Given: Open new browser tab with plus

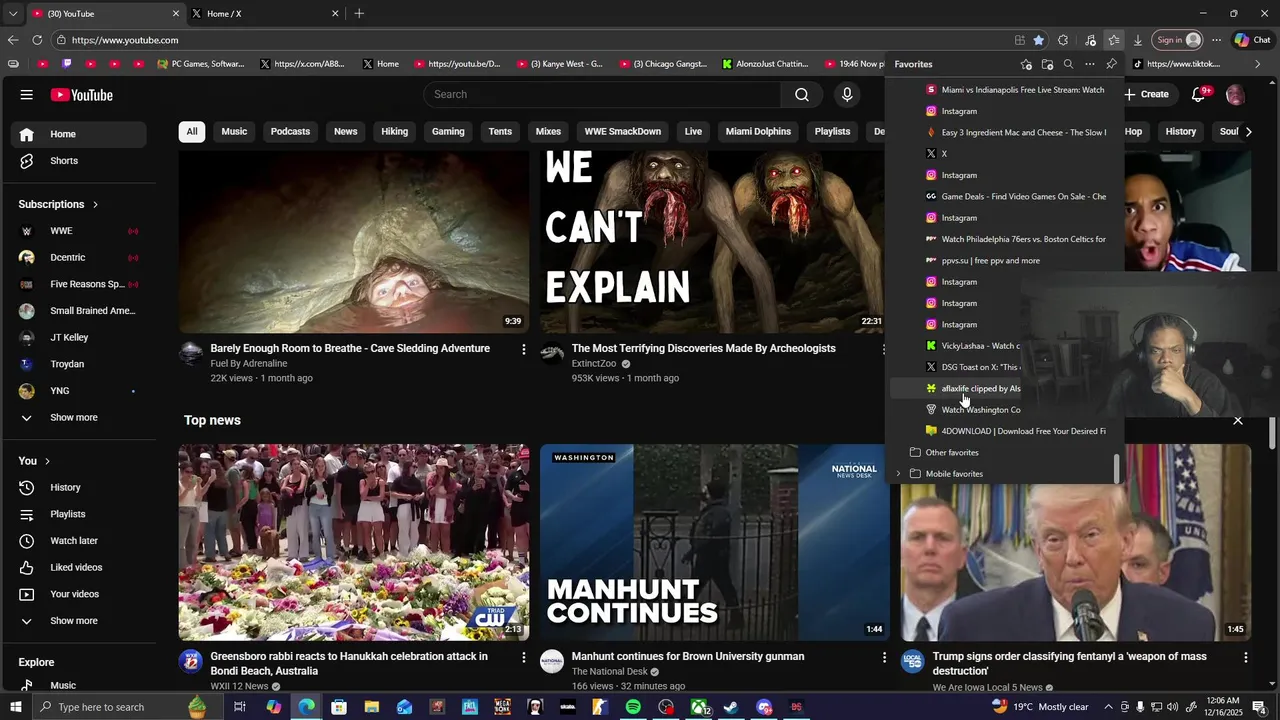Looking at the screenshot, I should 359,14.
